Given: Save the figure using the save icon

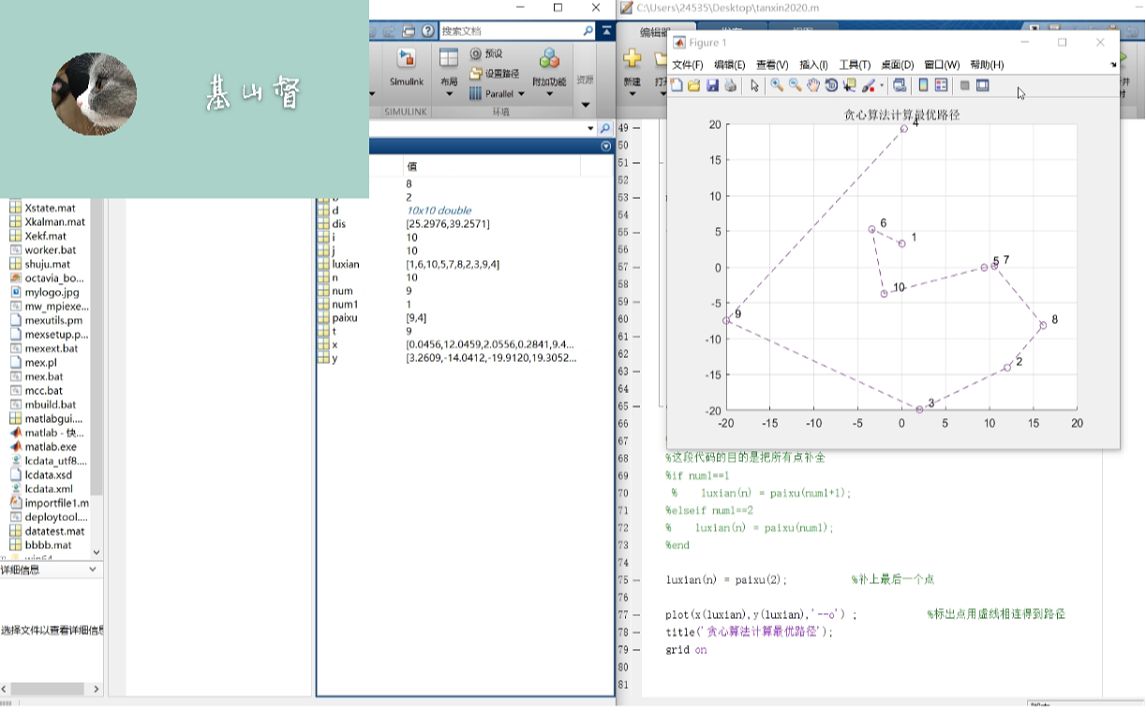Looking at the screenshot, I should click(x=713, y=86).
